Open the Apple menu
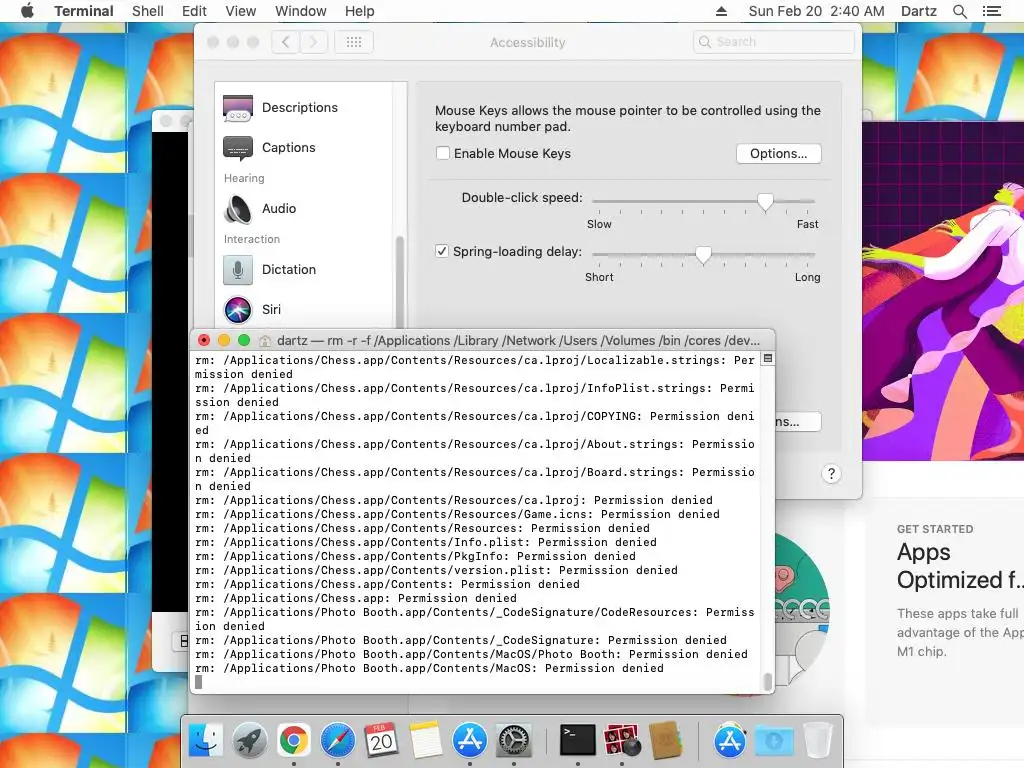The height and width of the screenshot is (768, 1024). tap(27, 11)
